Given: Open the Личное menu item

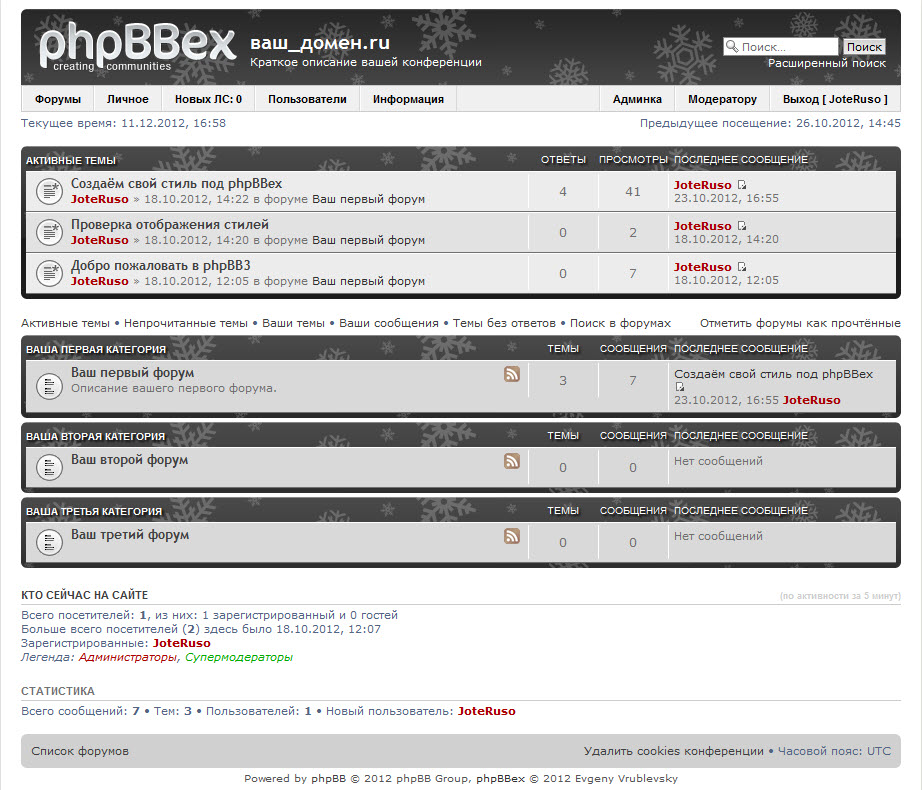Looking at the screenshot, I should coord(128,99).
